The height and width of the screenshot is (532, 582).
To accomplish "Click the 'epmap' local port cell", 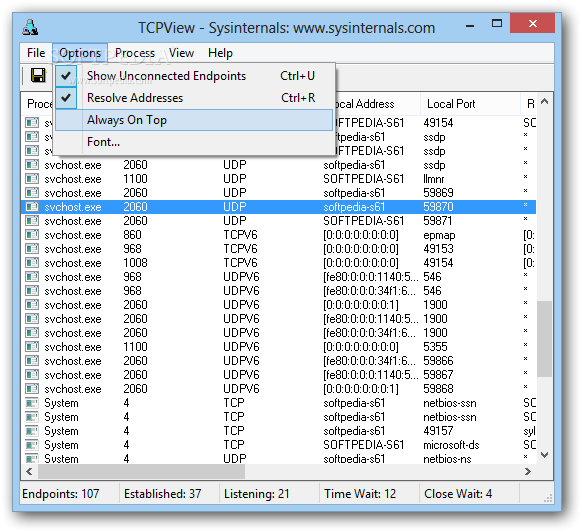I will (439, 235).
